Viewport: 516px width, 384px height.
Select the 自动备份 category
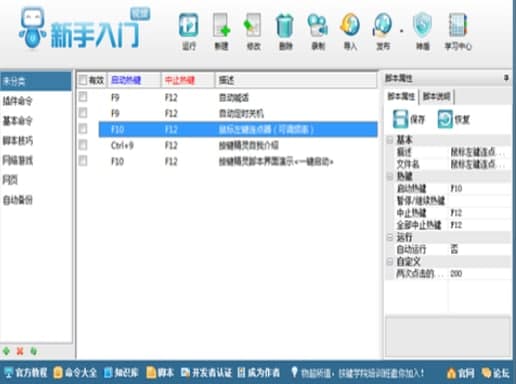pyautogui.click(x=36, y=200)
